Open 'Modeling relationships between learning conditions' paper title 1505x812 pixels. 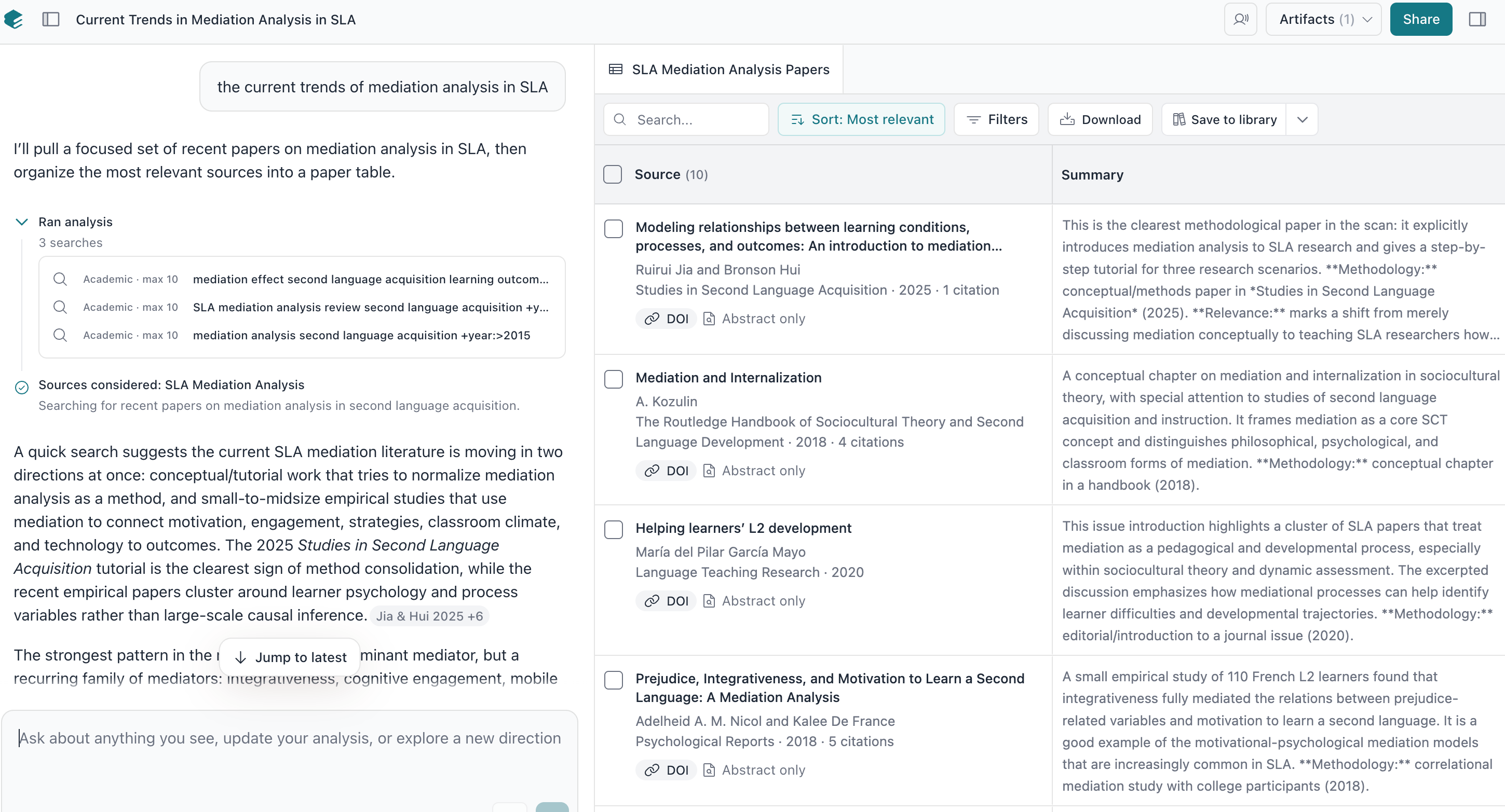819,237
